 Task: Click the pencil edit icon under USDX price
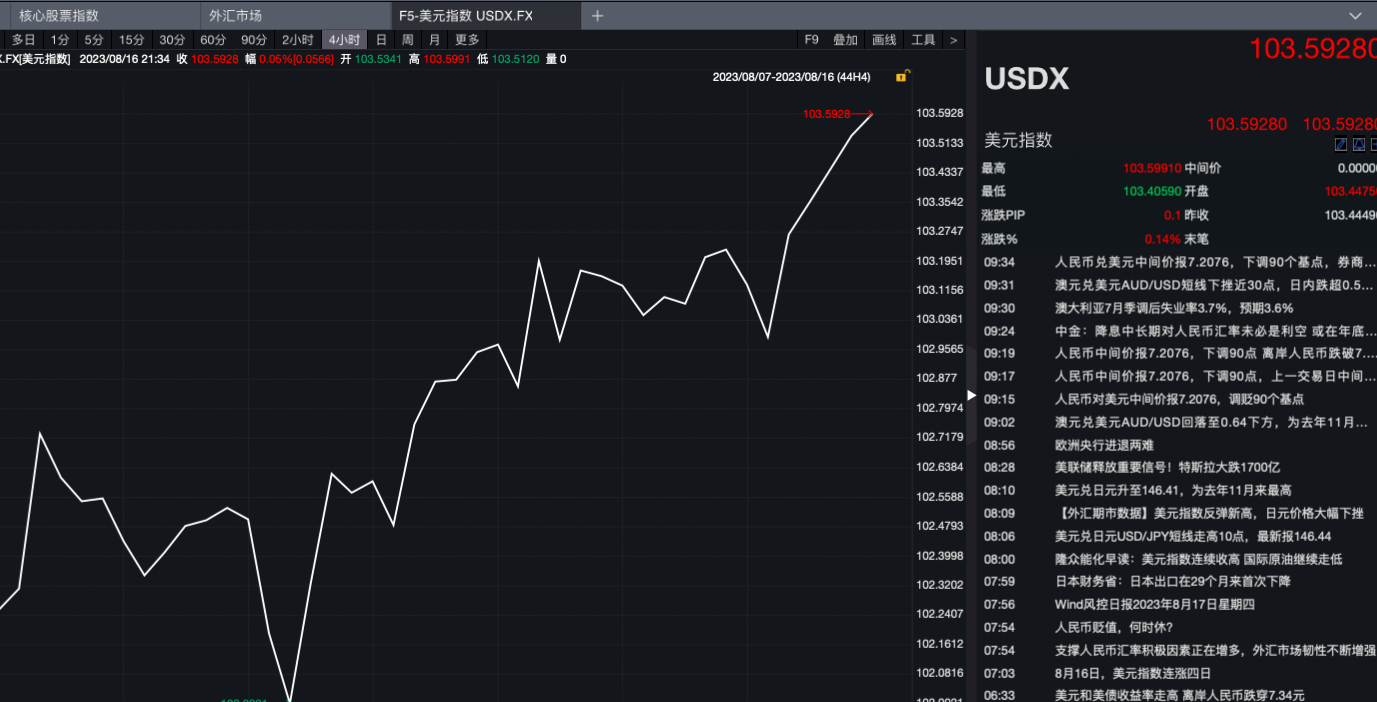(x=1341, y=144)
